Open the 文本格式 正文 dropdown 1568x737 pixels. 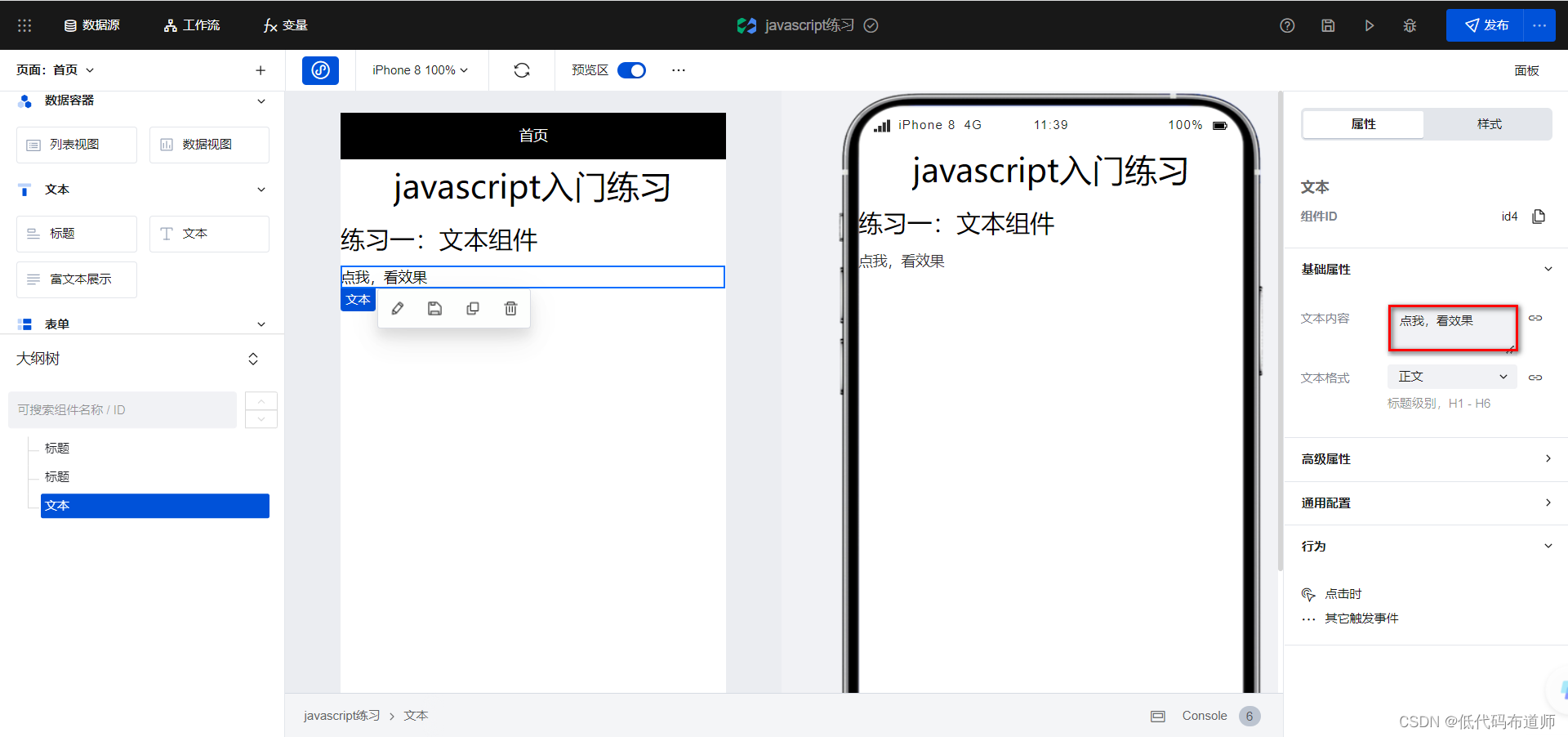(x=1452, y=377)
